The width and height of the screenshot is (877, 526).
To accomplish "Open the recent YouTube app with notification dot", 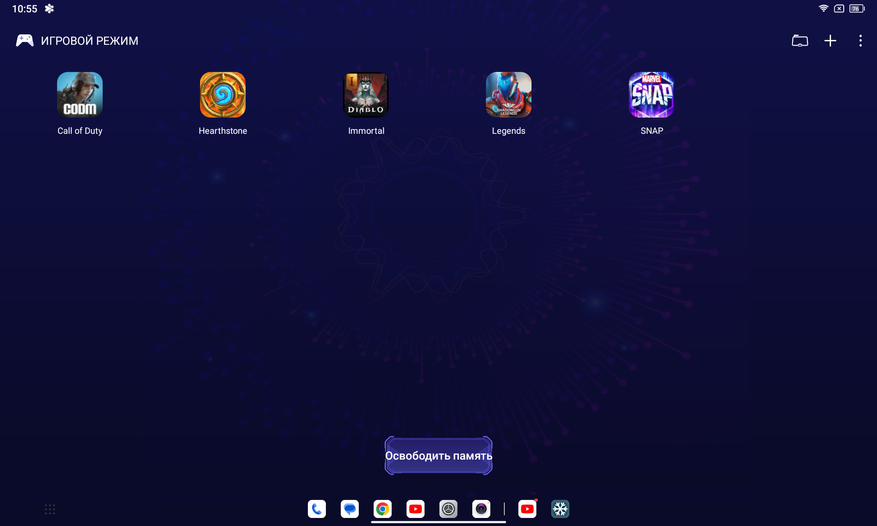I will [x=527, y=509].
